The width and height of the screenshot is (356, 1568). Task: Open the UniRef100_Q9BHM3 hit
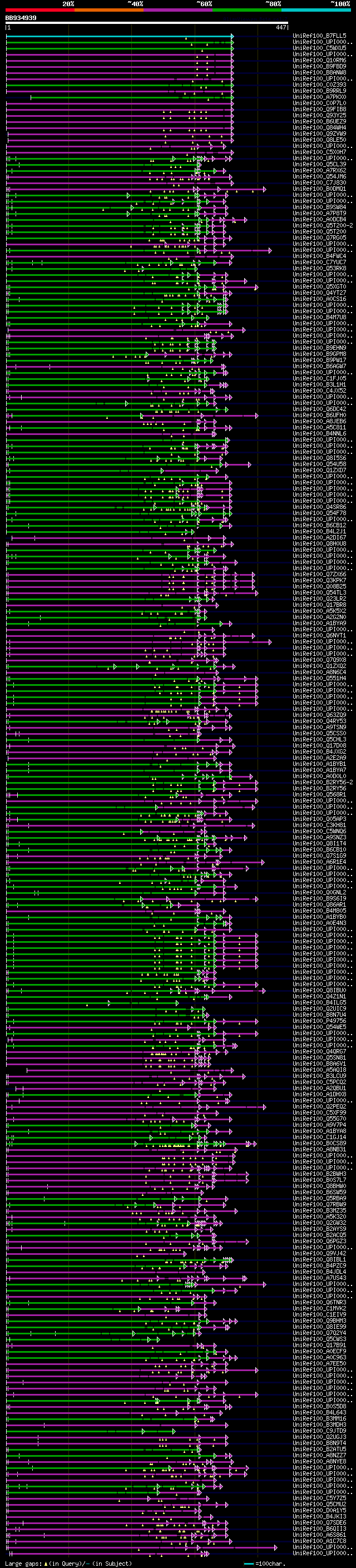[319, 1321]
